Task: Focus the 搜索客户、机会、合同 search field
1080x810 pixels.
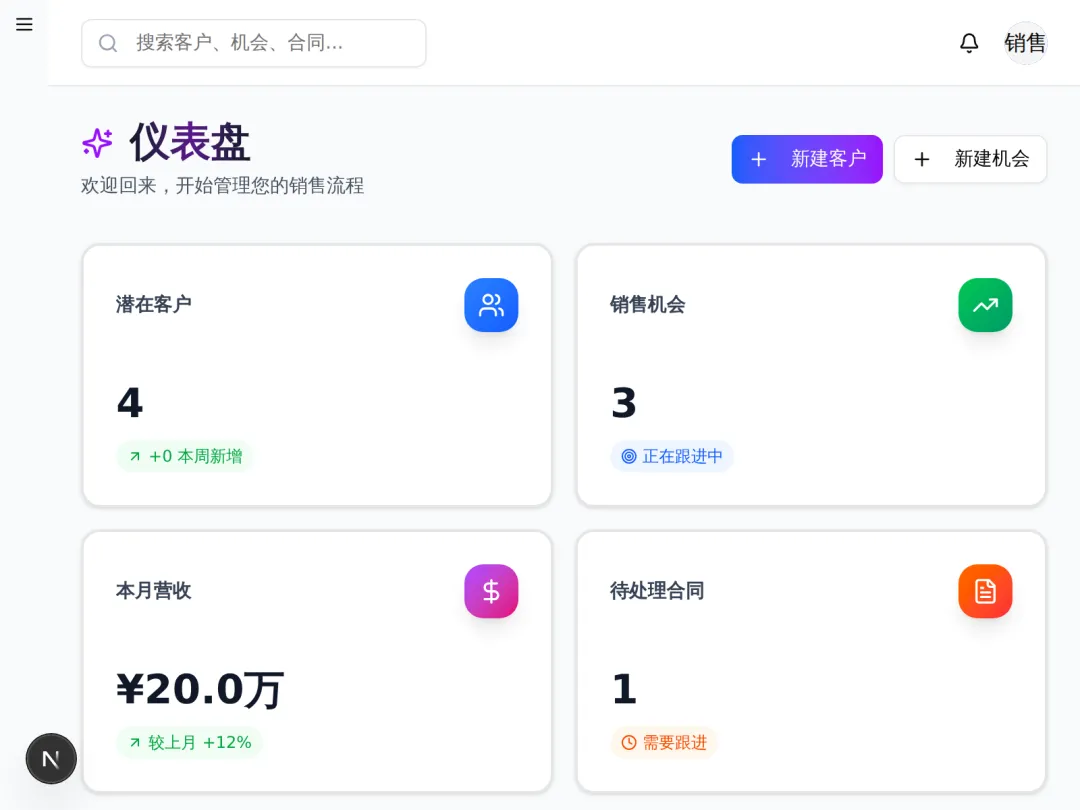Action: click(270, 43)
